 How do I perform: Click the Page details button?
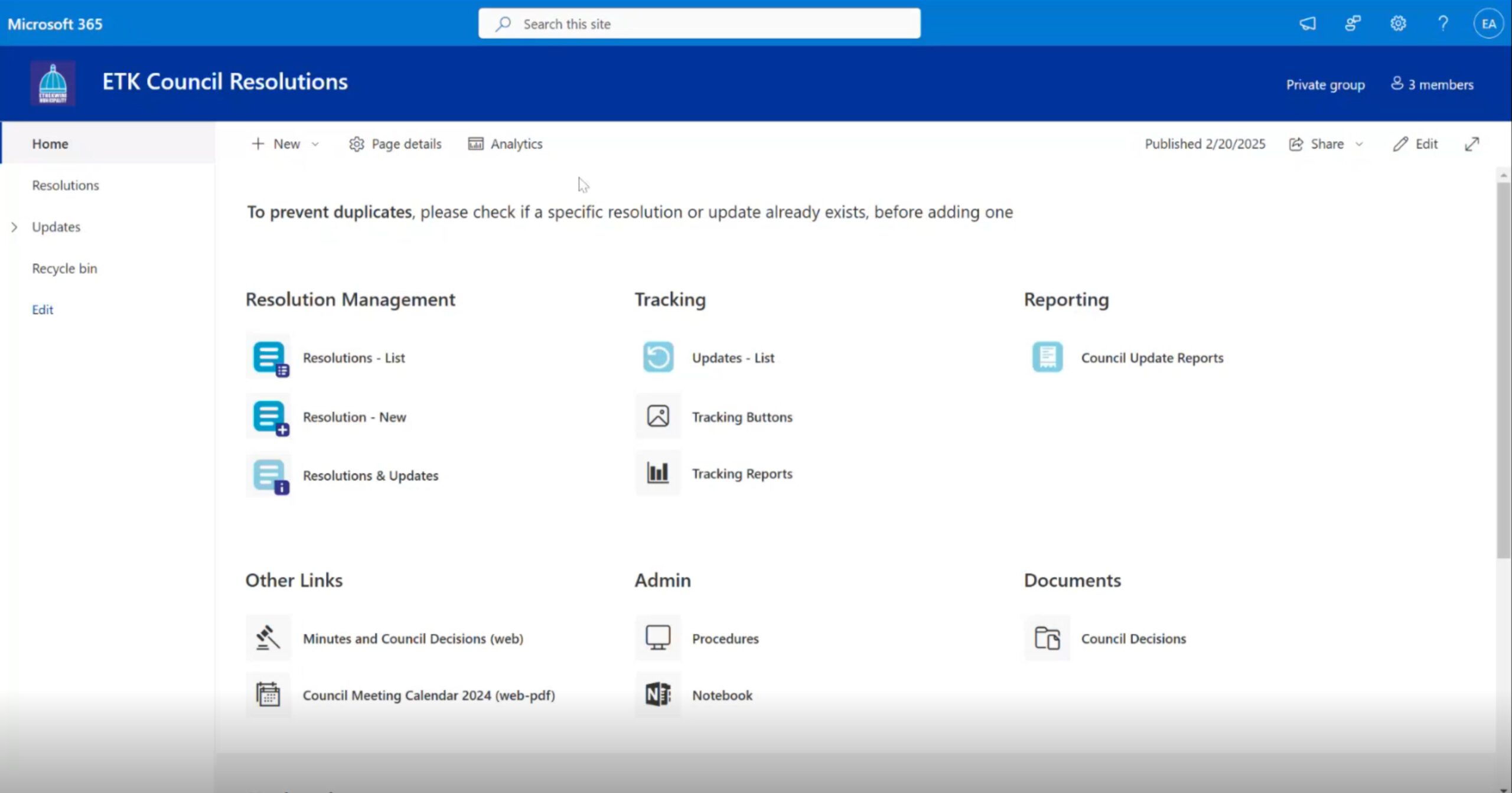coord(395,144)
